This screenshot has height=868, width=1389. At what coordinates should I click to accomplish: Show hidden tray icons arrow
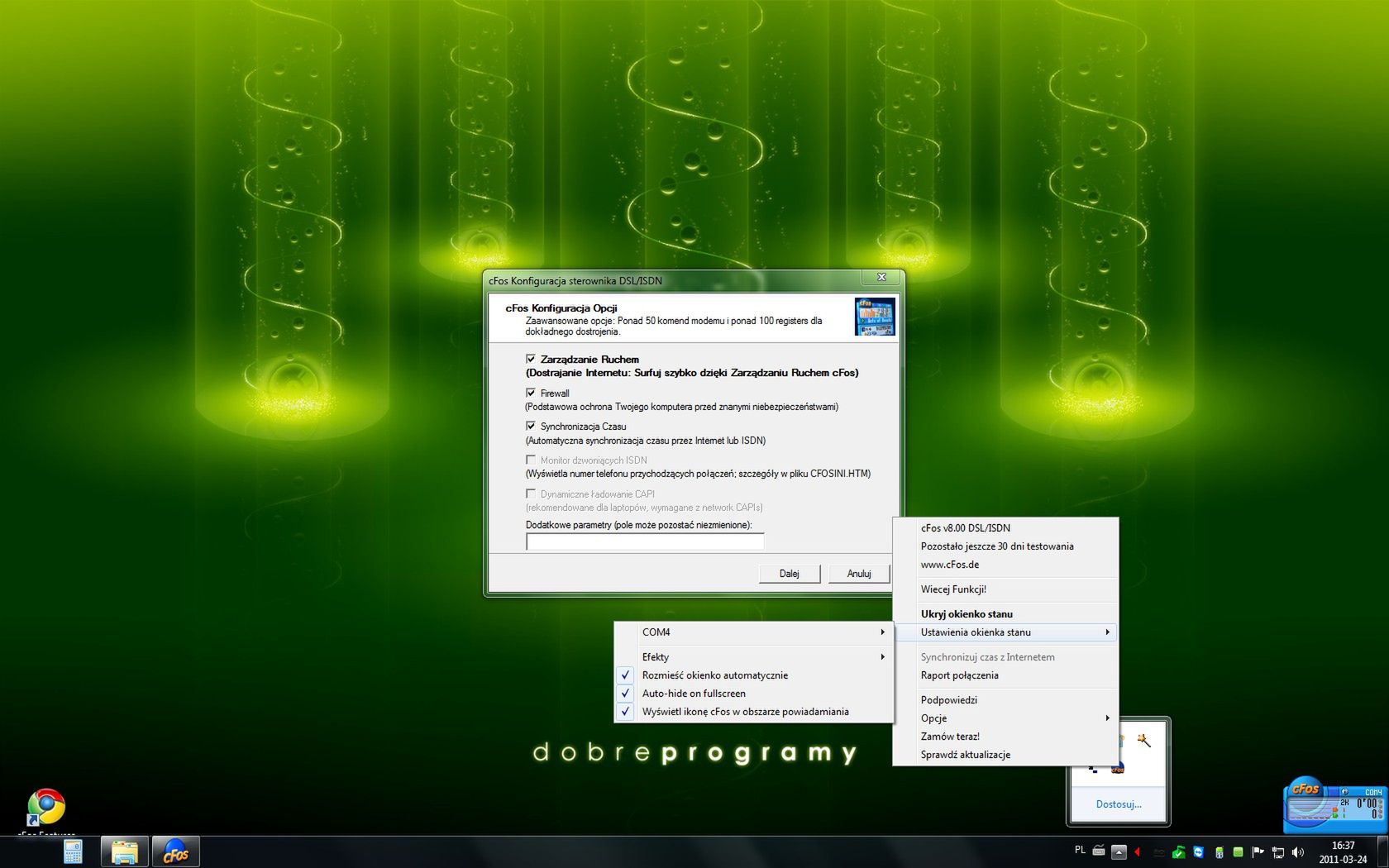(x=1119, y=851)
